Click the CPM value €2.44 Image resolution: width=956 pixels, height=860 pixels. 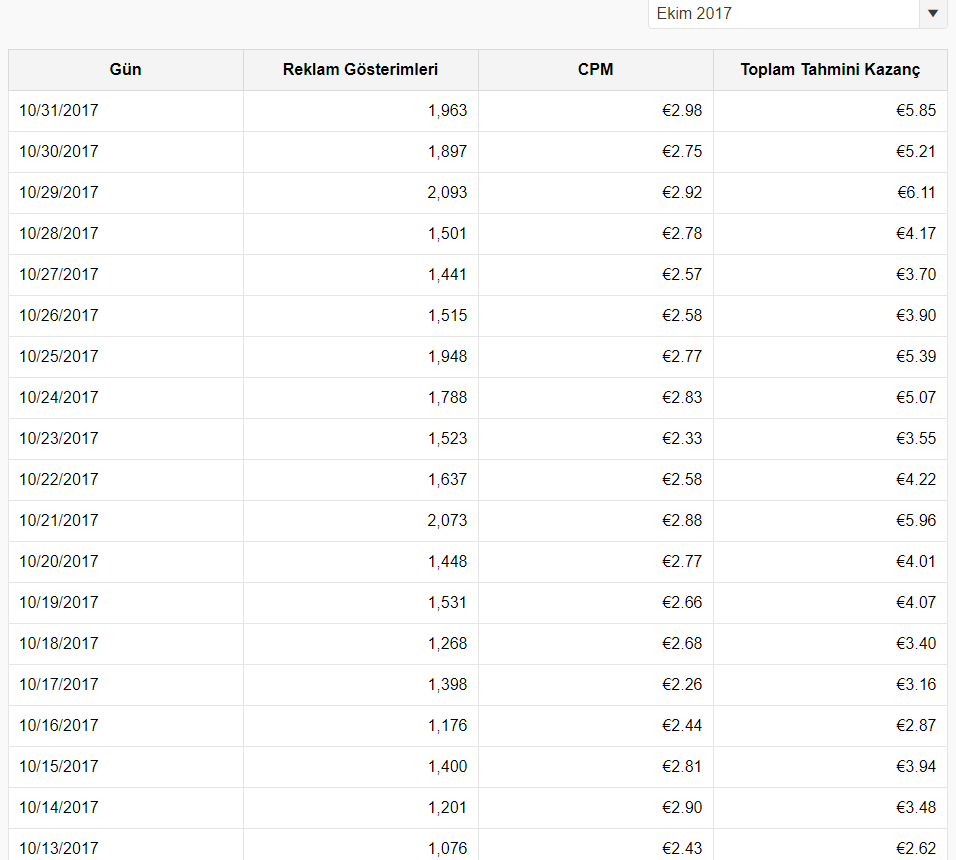pyautogui.click(x=682, y=725)
